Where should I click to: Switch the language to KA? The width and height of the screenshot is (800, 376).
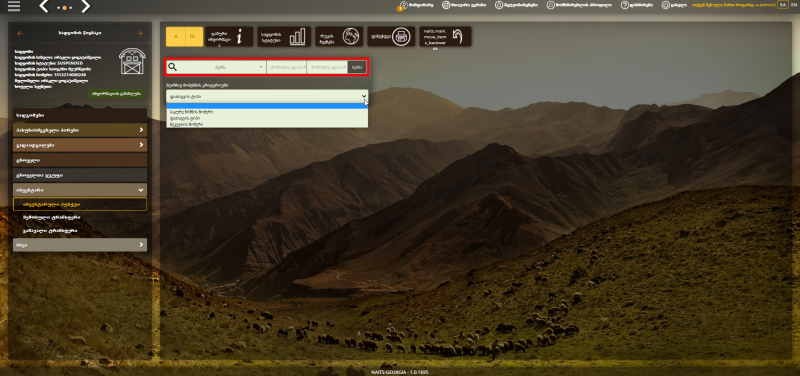pyautogui.click(x=782, y=5)
